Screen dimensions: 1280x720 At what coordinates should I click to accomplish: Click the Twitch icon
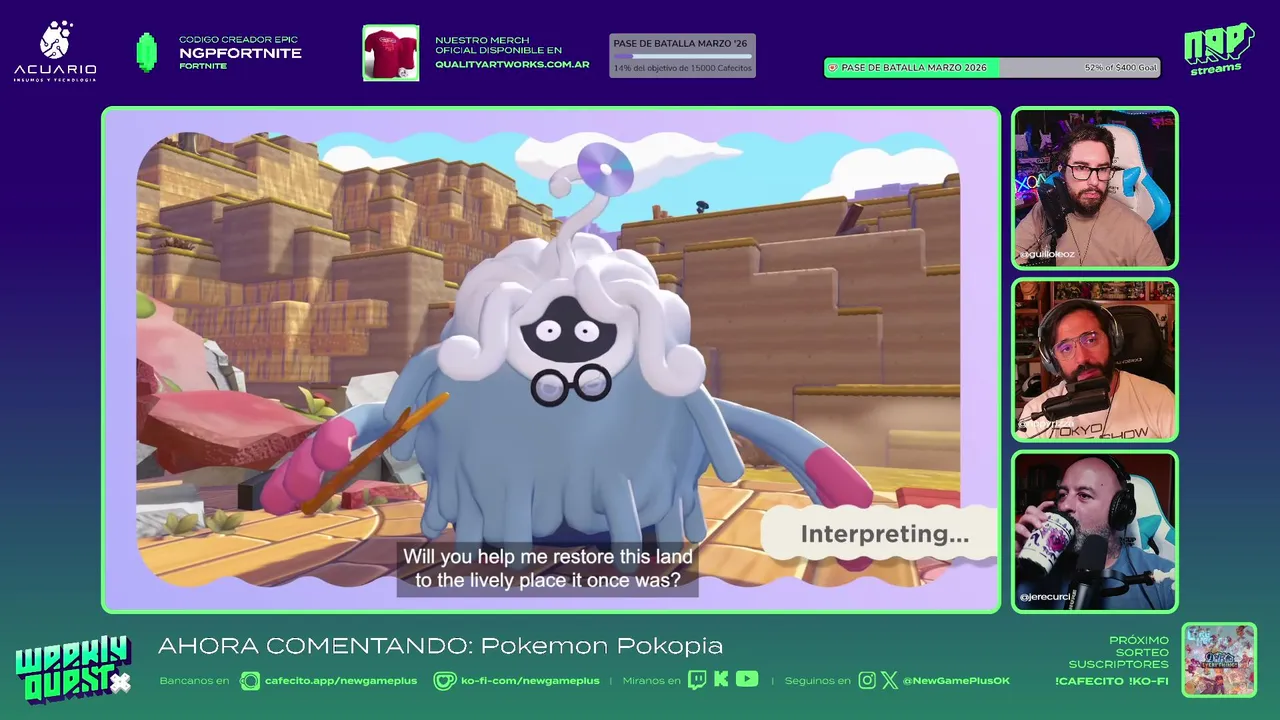point(698,680)
